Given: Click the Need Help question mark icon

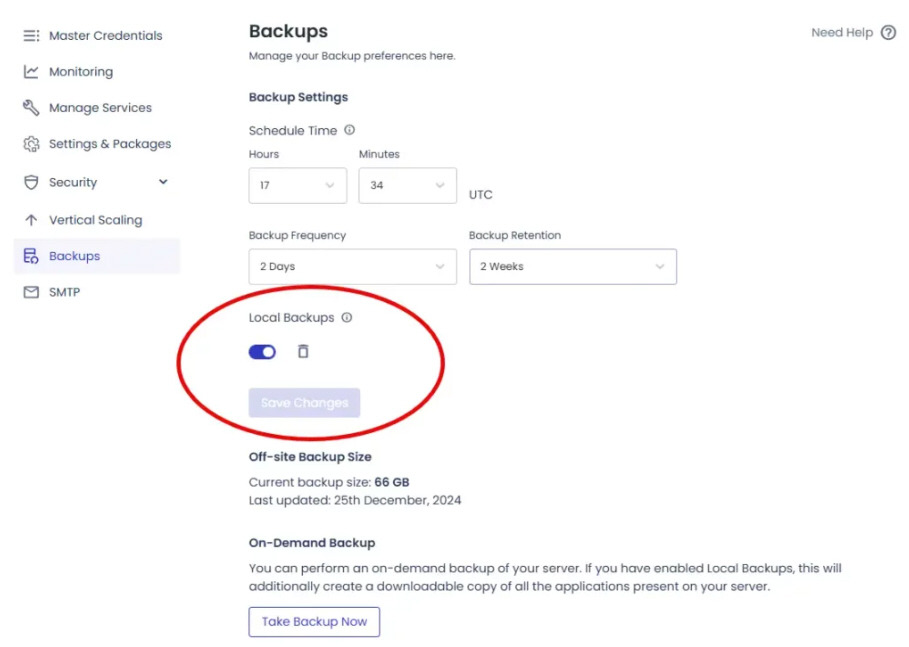Looking at the screenshot, I should pos(888,33).
